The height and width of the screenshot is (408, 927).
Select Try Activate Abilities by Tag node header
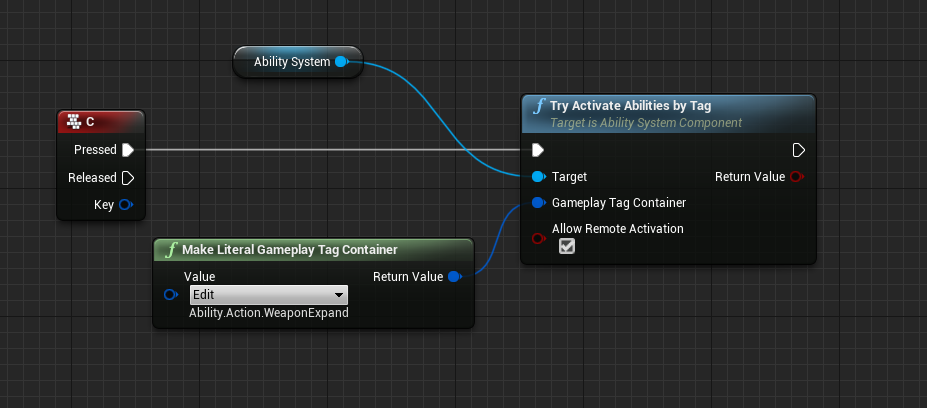[x=668, y=114]
